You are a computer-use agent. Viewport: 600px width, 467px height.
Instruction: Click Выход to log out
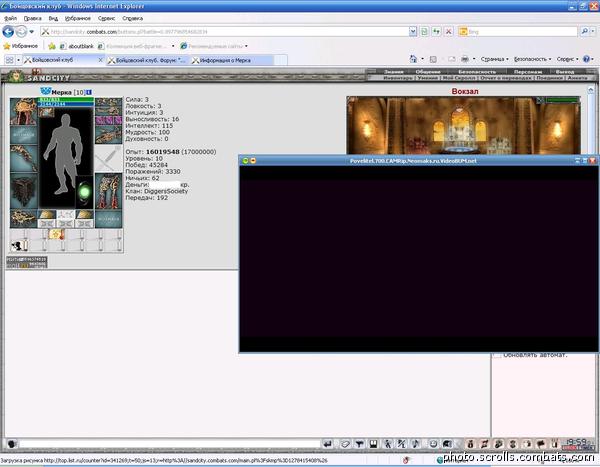point(564,72)
